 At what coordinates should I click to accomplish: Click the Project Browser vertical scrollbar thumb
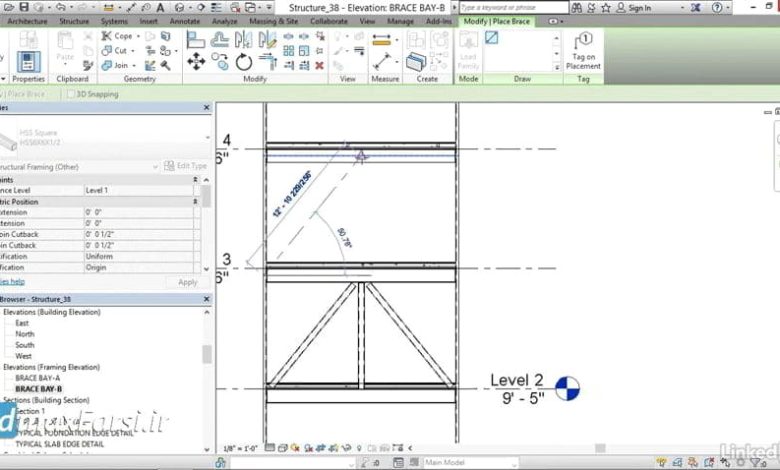[x=207, y=354]
